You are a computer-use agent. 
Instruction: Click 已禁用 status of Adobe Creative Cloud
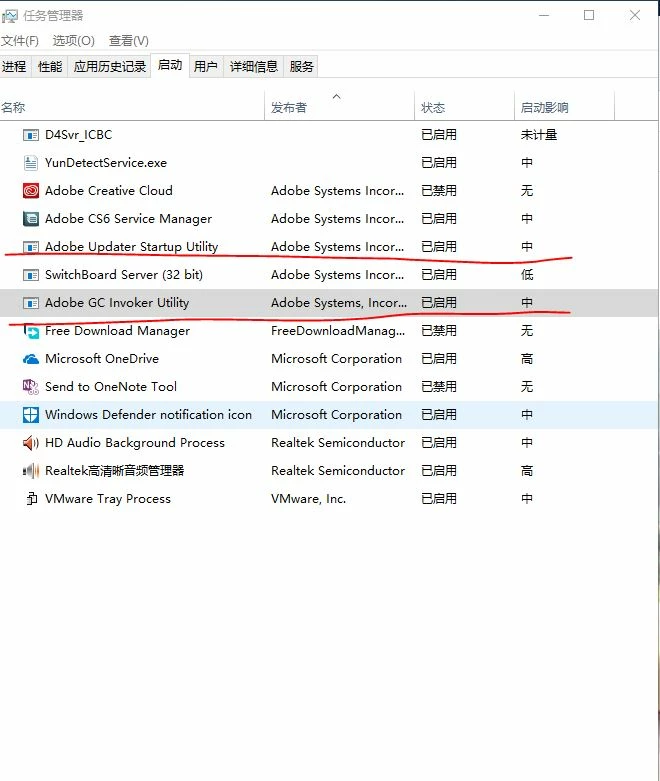pos(439,191)
